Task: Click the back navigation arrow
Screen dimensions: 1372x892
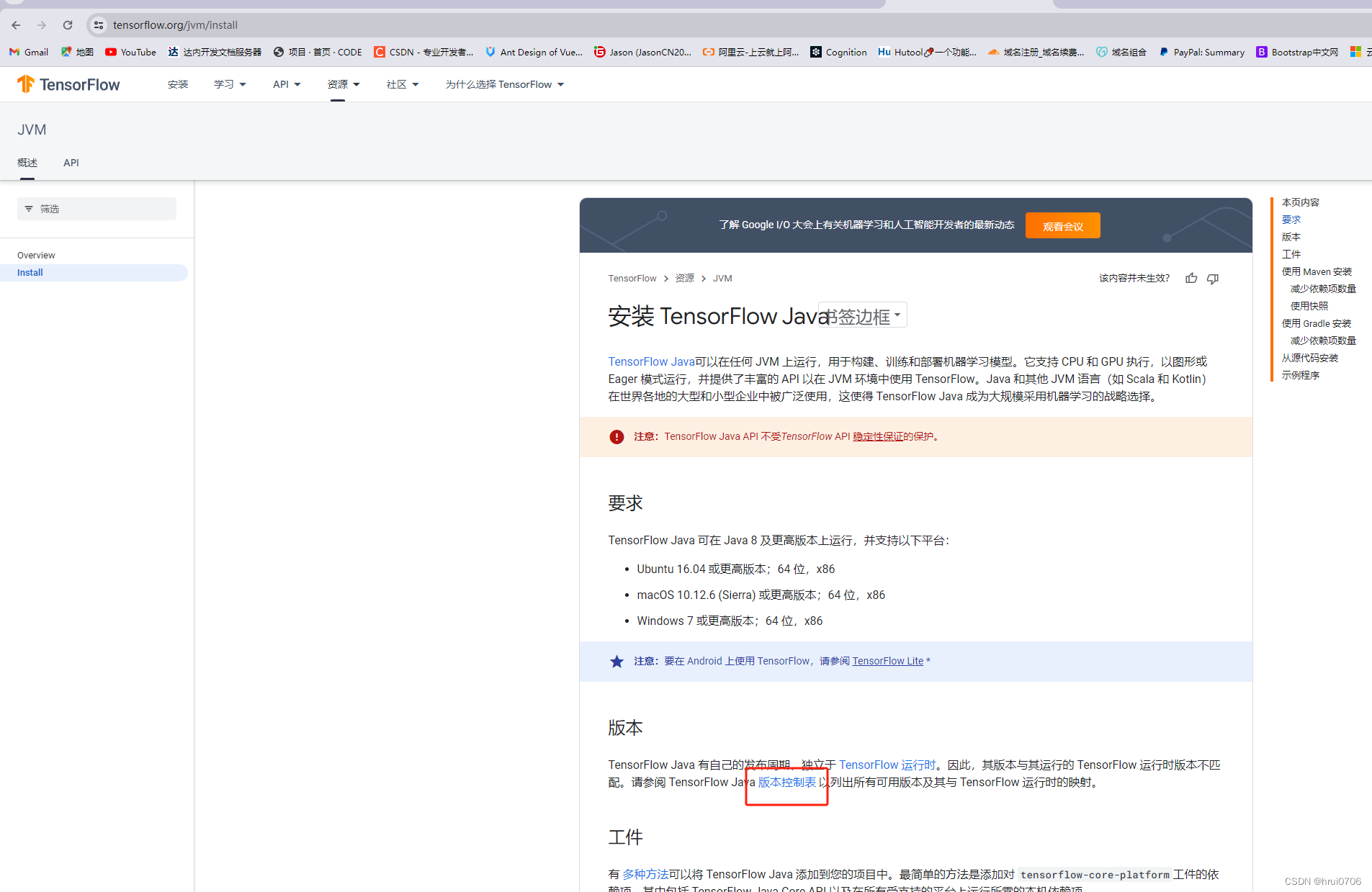Action: [x=15, y=24]
